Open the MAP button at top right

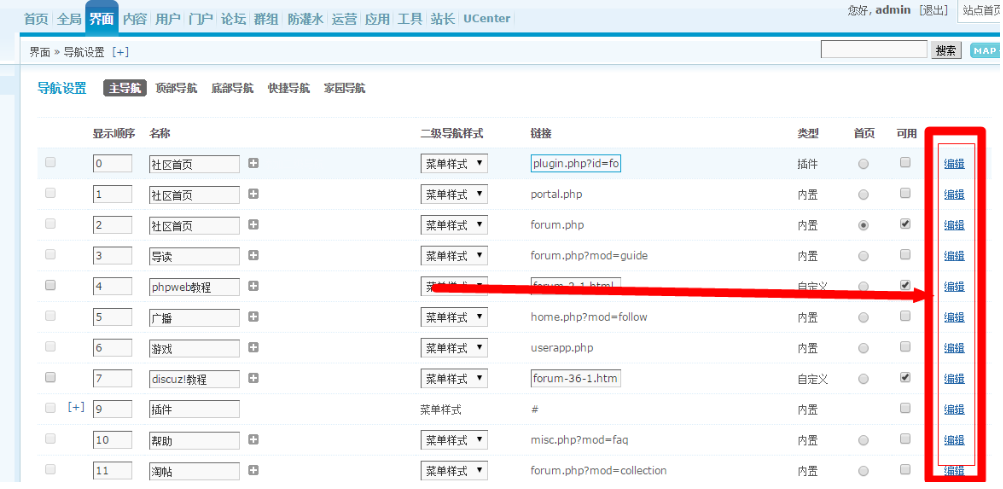coord(986,51)
